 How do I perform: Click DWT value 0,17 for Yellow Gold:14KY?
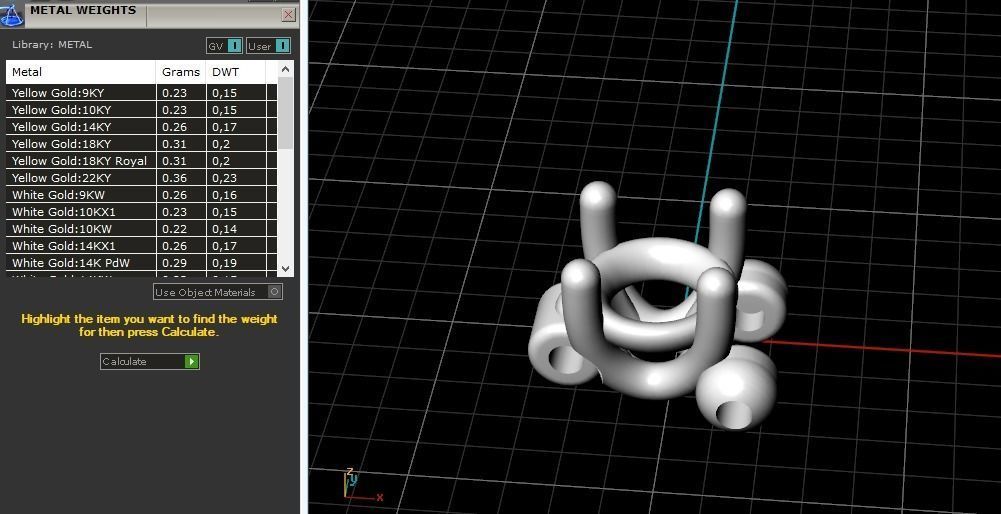tap(225, 127)
